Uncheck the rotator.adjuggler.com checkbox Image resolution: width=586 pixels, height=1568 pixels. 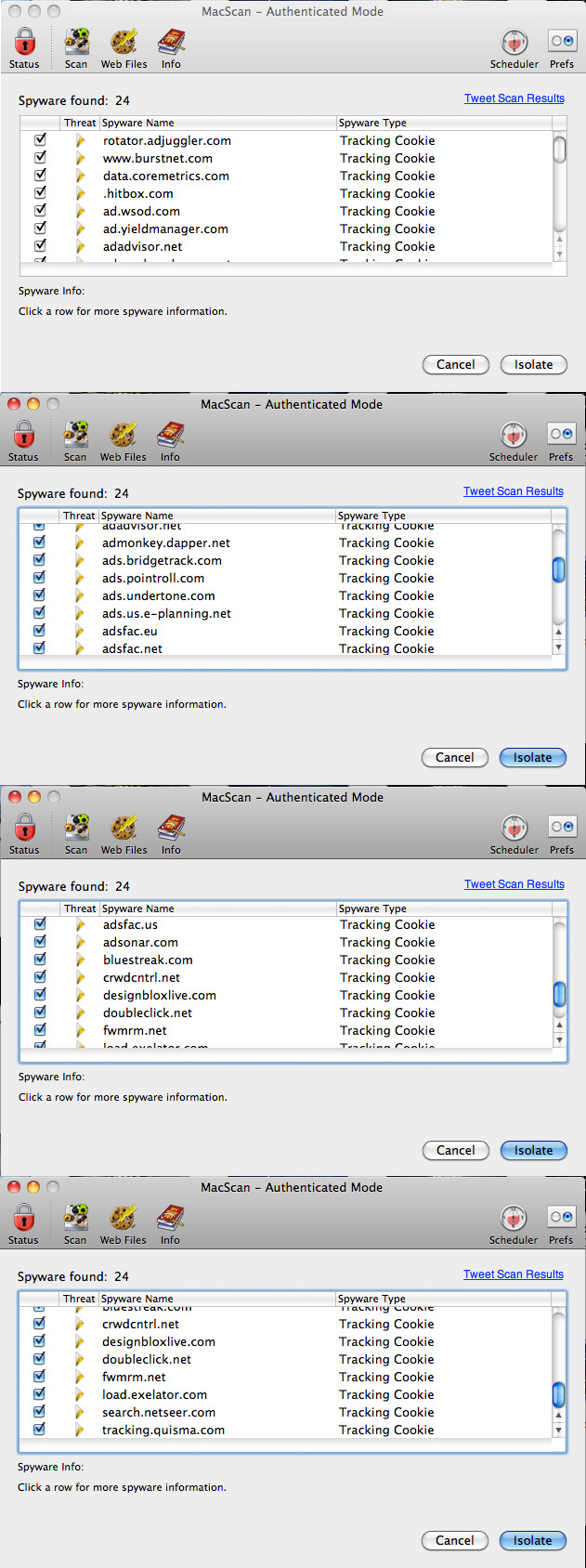pyautogui.click(x=40, y=139)
